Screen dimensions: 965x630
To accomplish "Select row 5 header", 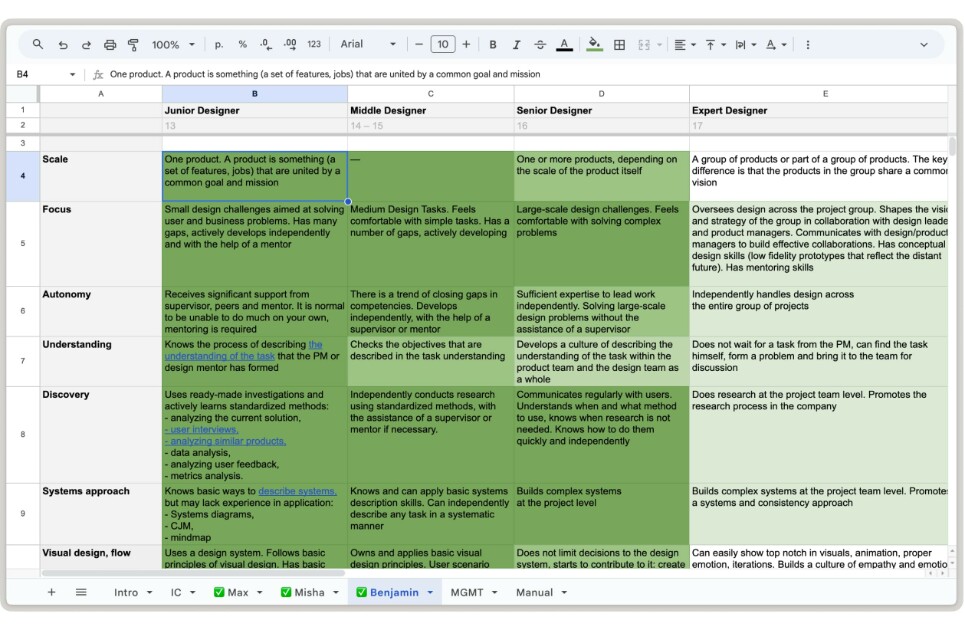I will pos(23,244).
